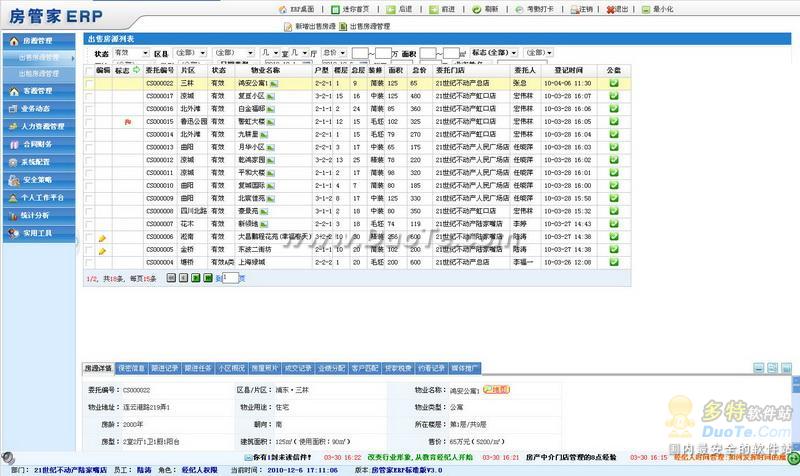Minimize the detail panel with first panel icon
Screen dimensions: 800x476
(x=759, y=369)
